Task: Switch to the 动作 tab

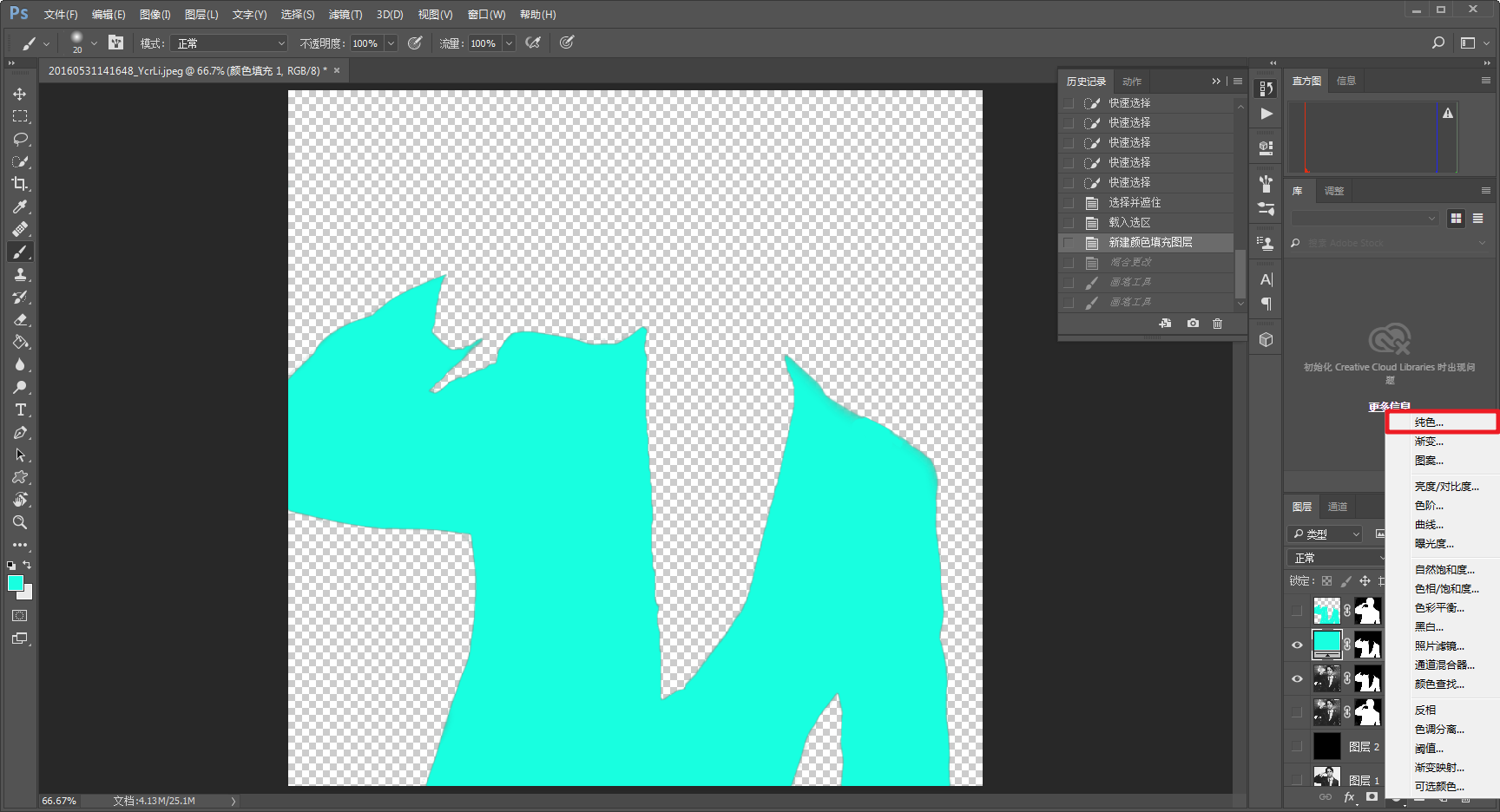Action: tap(1132, 82)
